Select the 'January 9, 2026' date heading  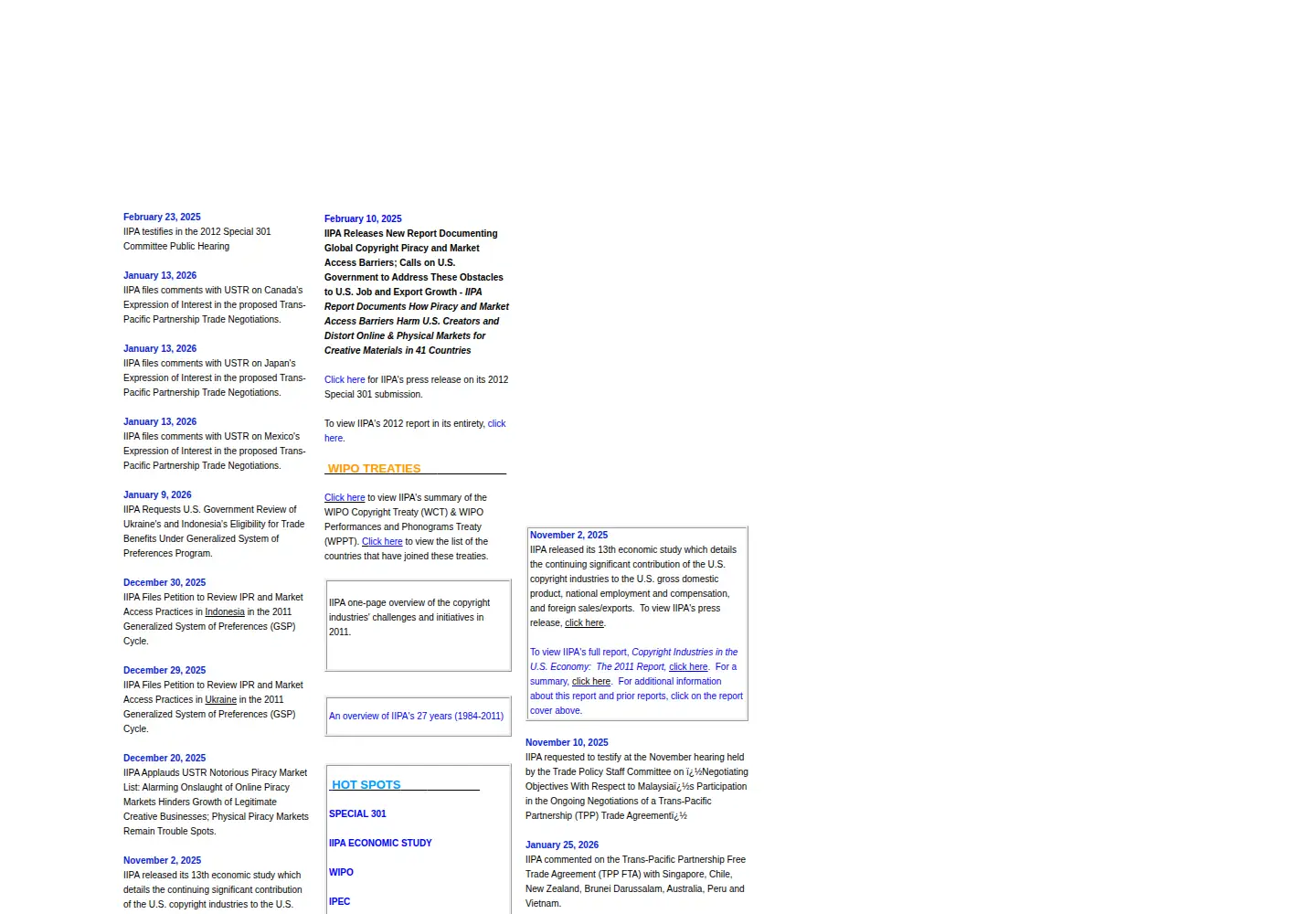[x=157, y=494]
